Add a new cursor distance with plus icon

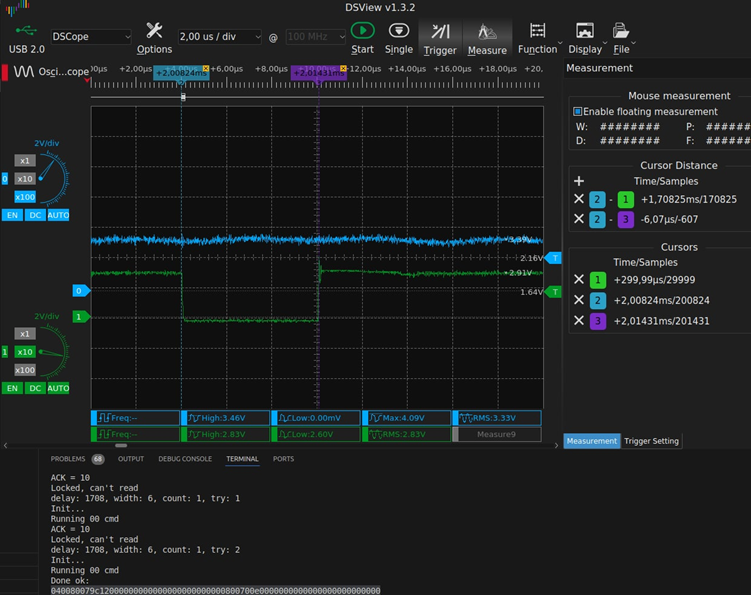[579, 181]
